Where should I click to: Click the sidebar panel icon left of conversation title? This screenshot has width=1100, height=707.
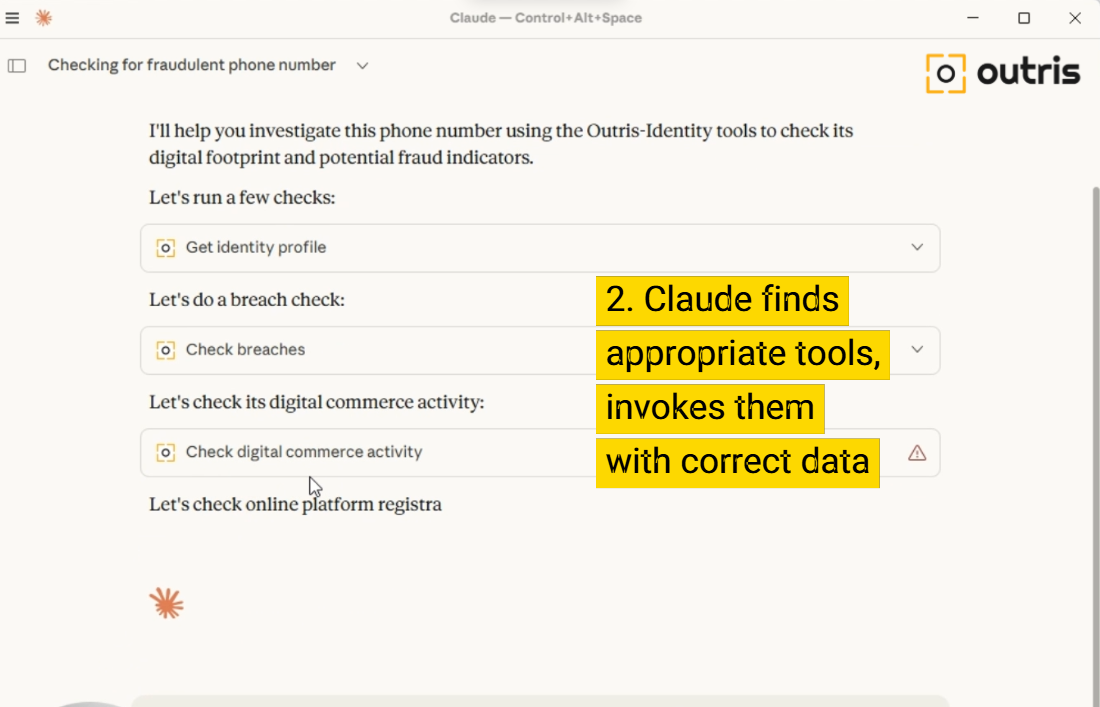click(x=16, y=64)
